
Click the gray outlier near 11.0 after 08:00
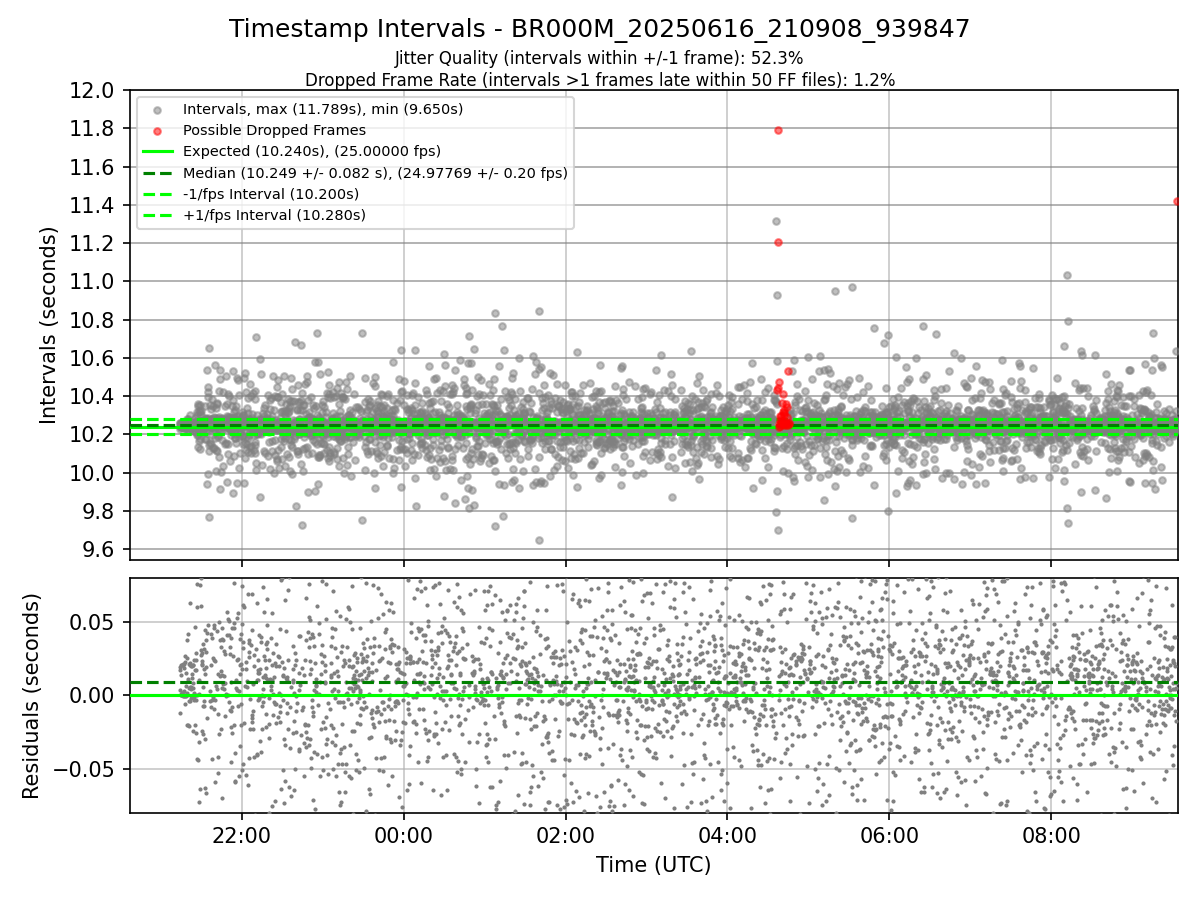[1067, 275]
